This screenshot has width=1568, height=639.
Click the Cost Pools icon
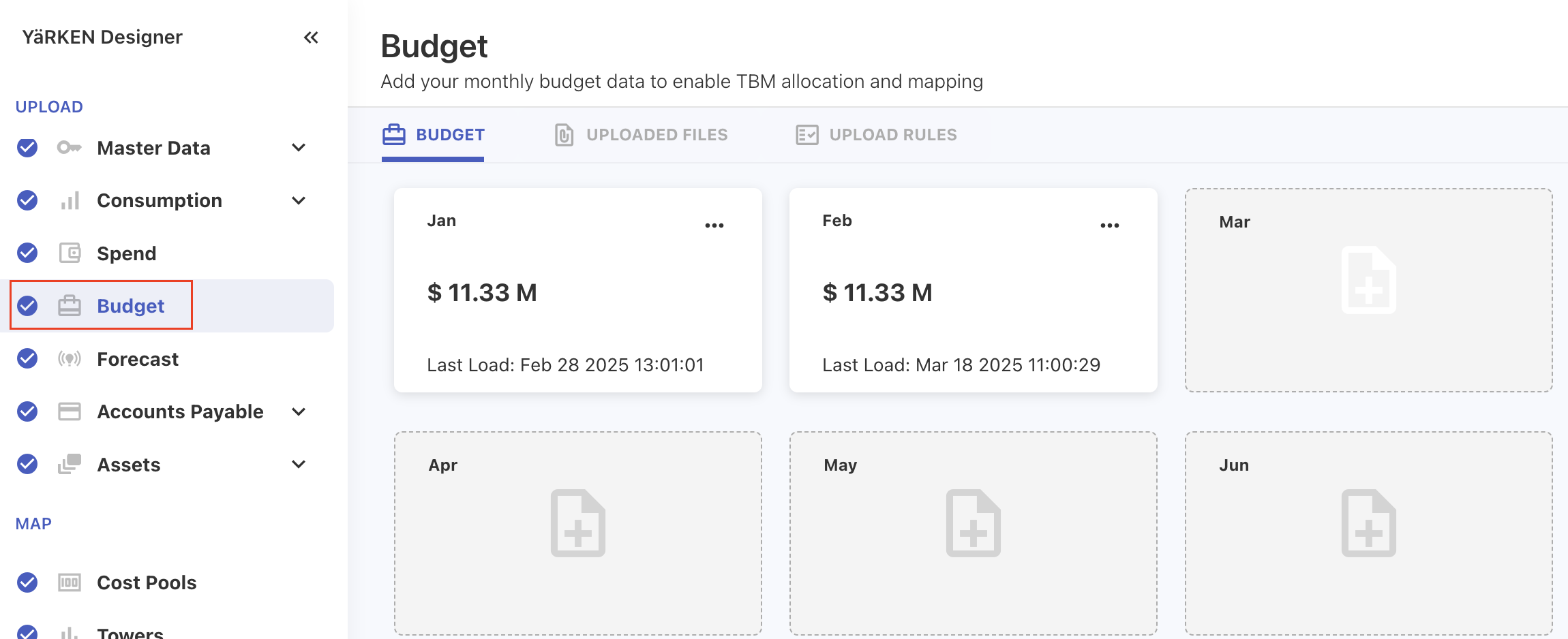(70, 582)
